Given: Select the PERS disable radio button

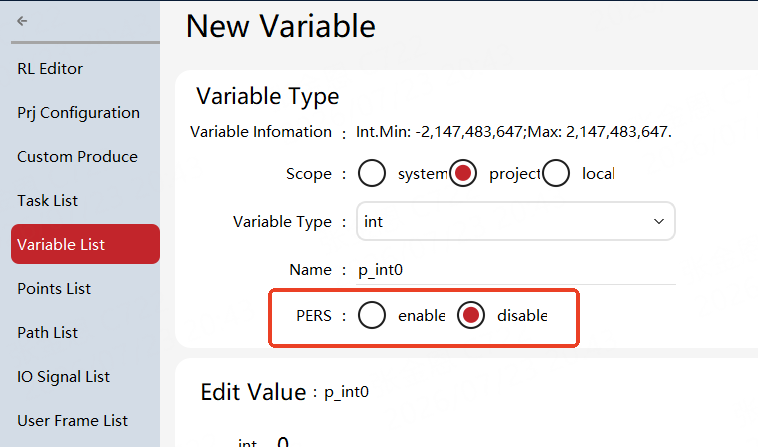Looking at the screenshot, I should [471, 315].
